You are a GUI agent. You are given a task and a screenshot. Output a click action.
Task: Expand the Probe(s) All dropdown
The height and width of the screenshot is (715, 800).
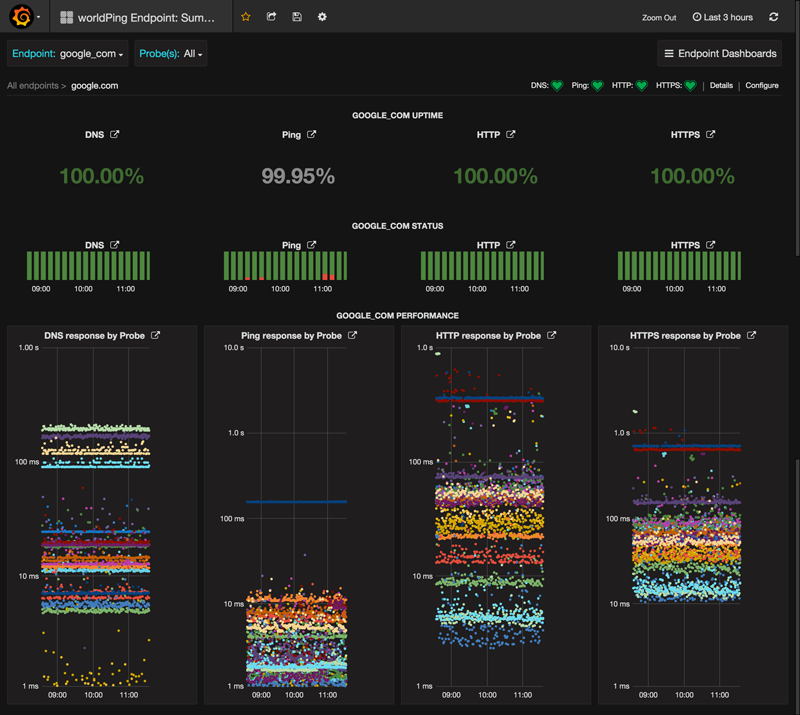point(171,54)
